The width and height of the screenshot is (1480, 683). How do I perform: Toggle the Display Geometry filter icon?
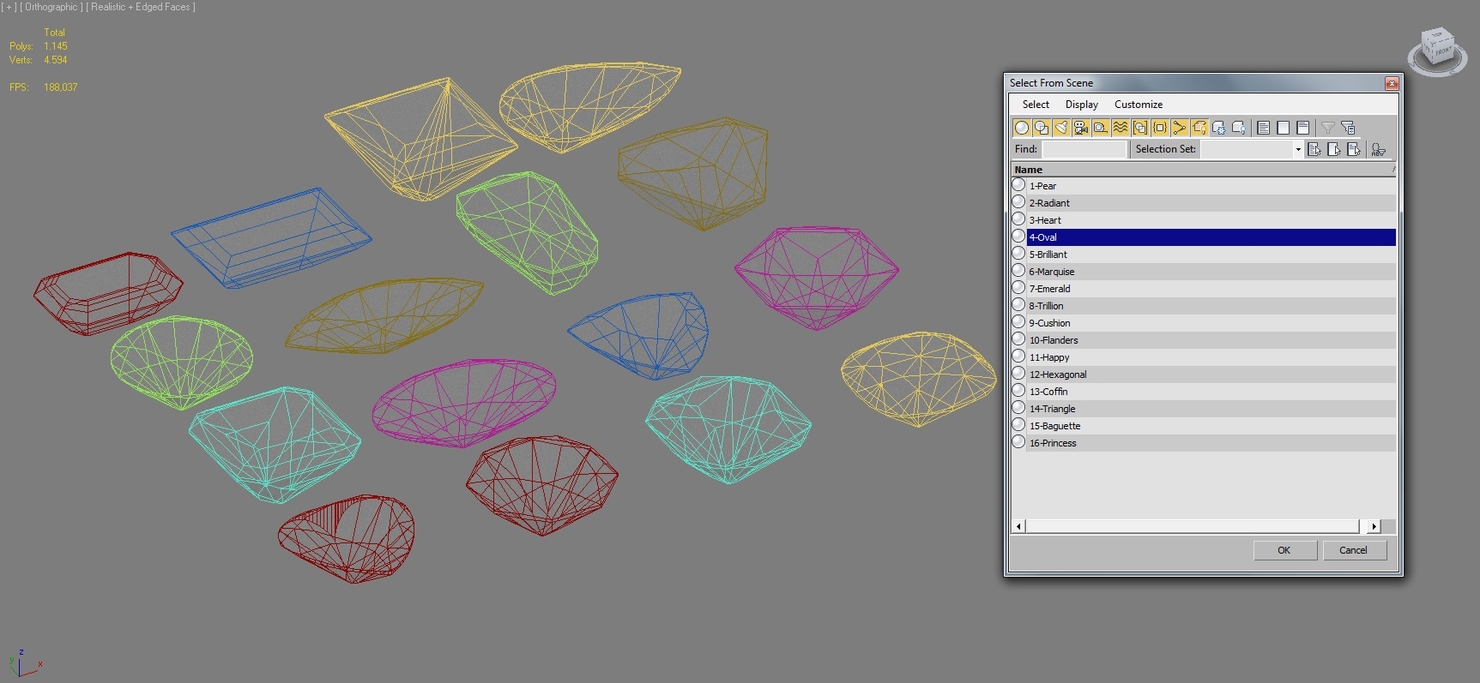click(x=1022, y=127)
